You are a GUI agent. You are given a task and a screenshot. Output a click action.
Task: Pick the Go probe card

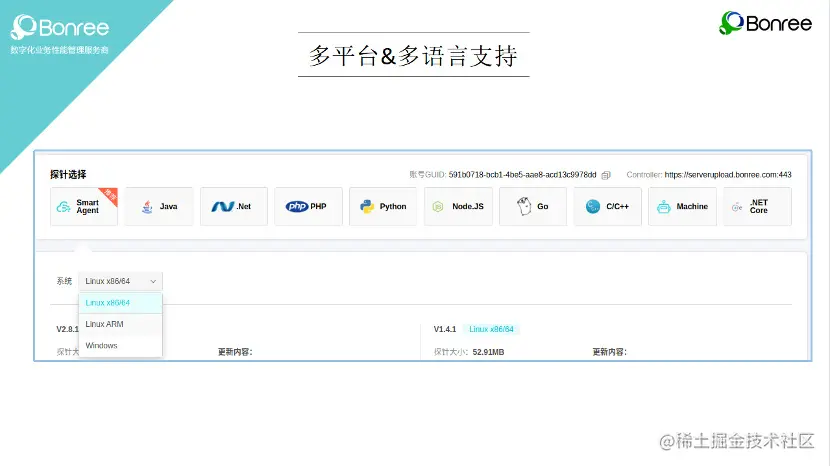pyautogui.click(x=533, y=207)
